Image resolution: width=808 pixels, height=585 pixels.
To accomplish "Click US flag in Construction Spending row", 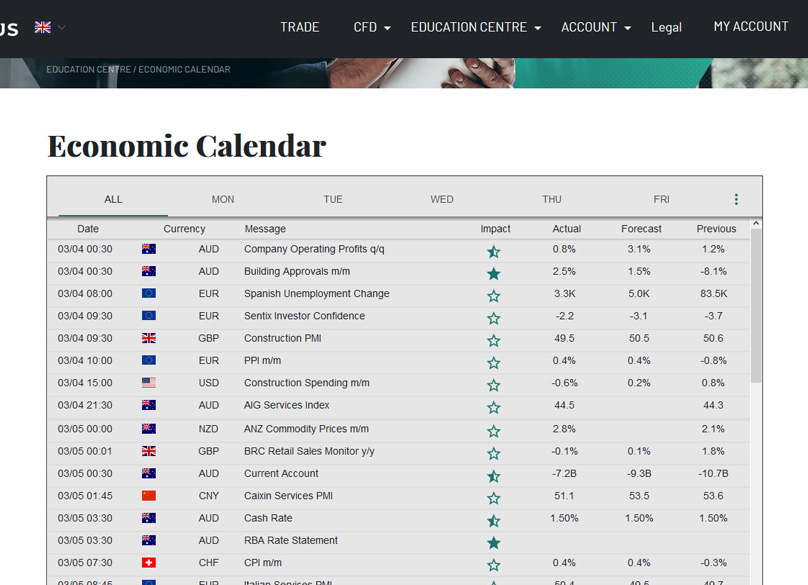I will pos(149,382).
